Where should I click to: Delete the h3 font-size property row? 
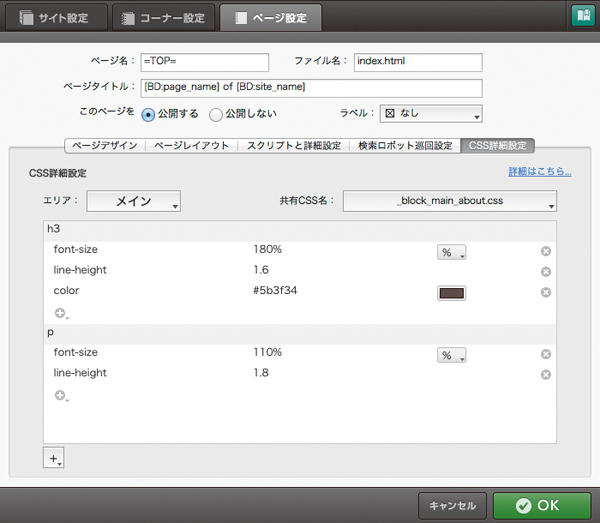(546, 251)
